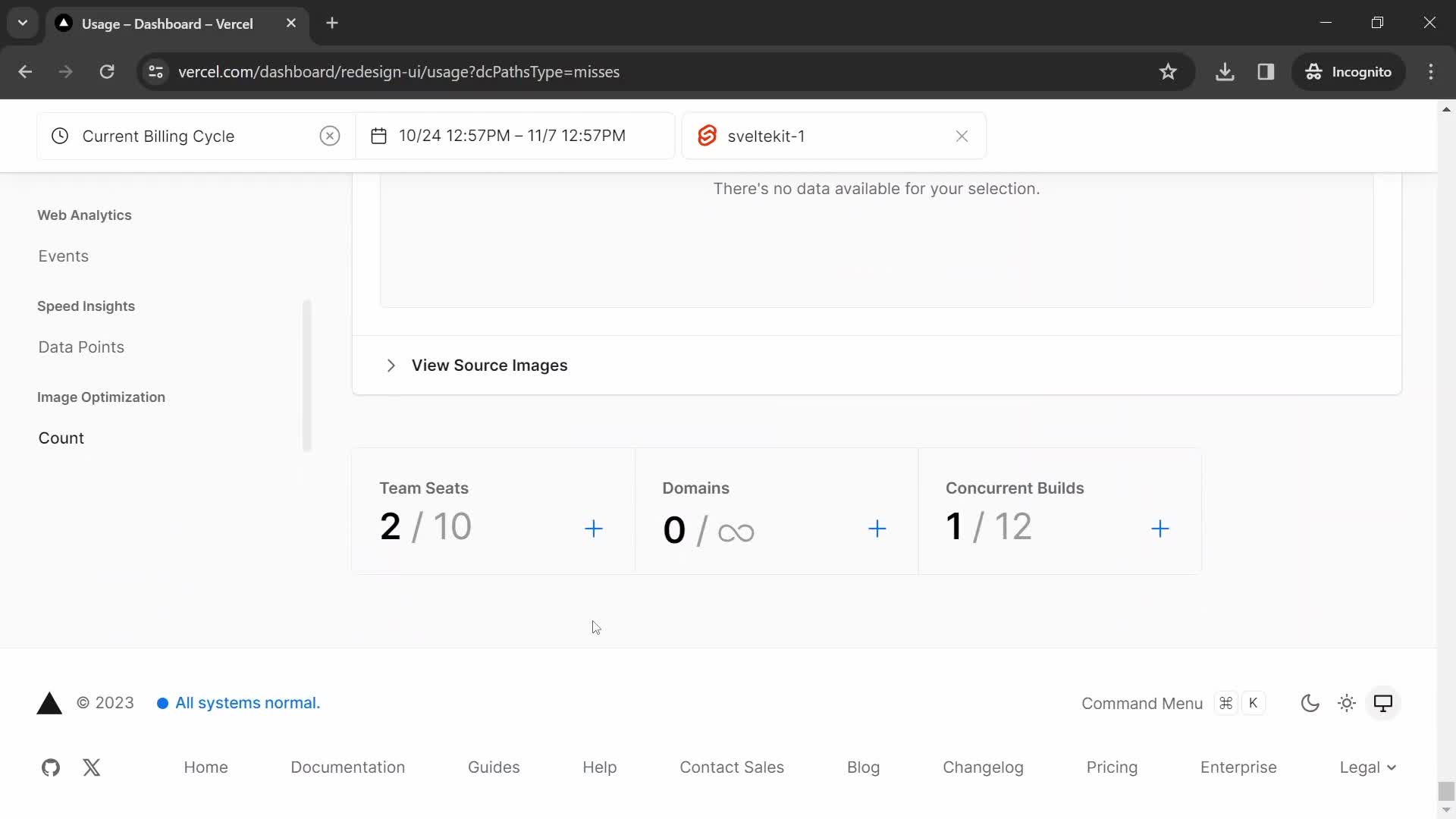Click the date range 10/24 – 11/7 field

click(516, 136)
